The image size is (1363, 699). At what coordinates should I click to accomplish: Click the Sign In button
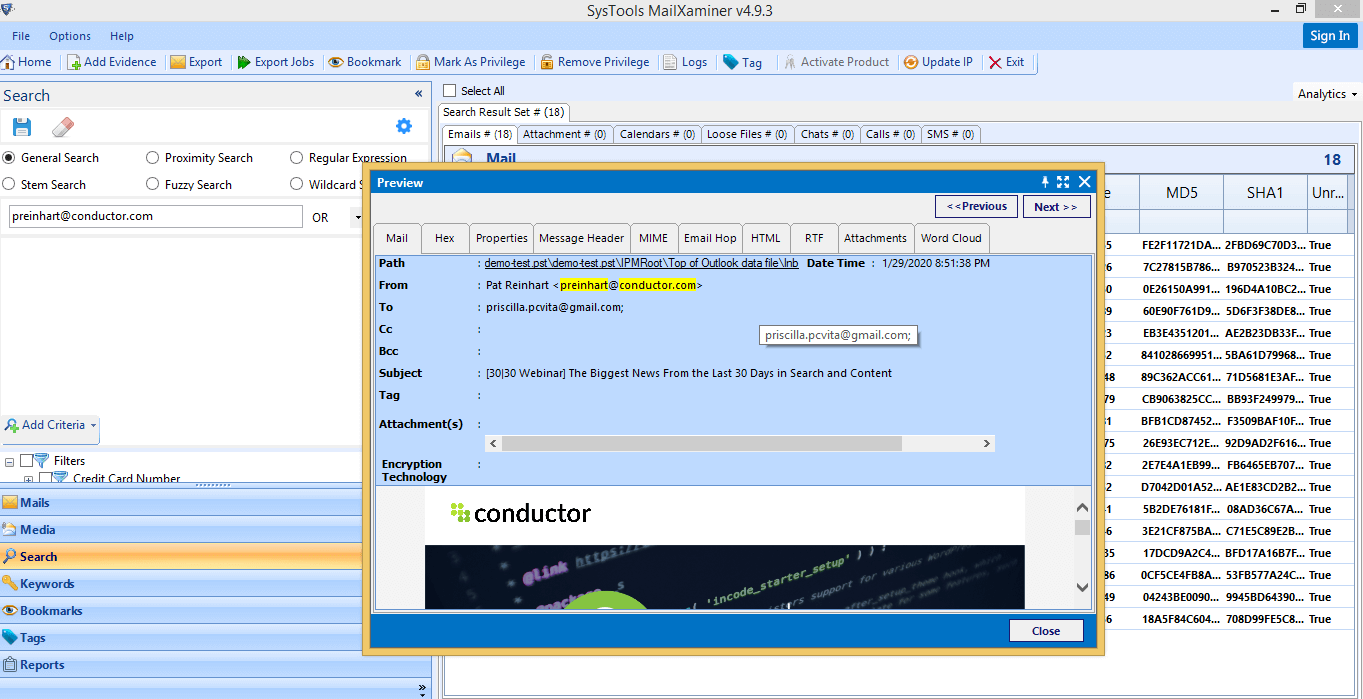point(1329,35)
